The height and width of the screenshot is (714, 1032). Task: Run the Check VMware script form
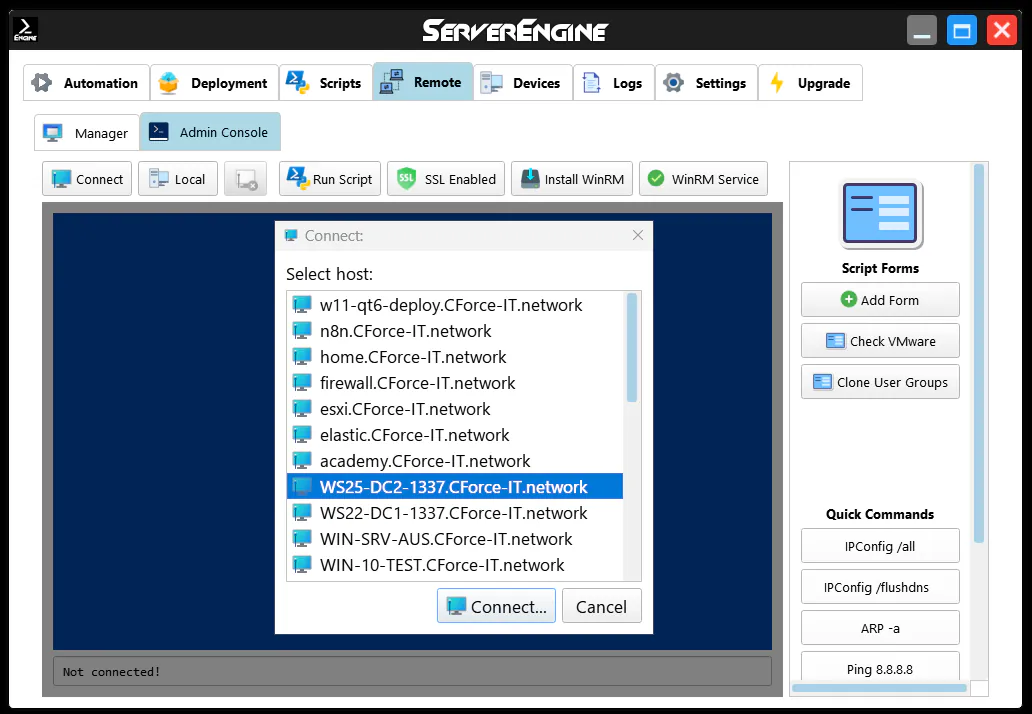[879, 341]
